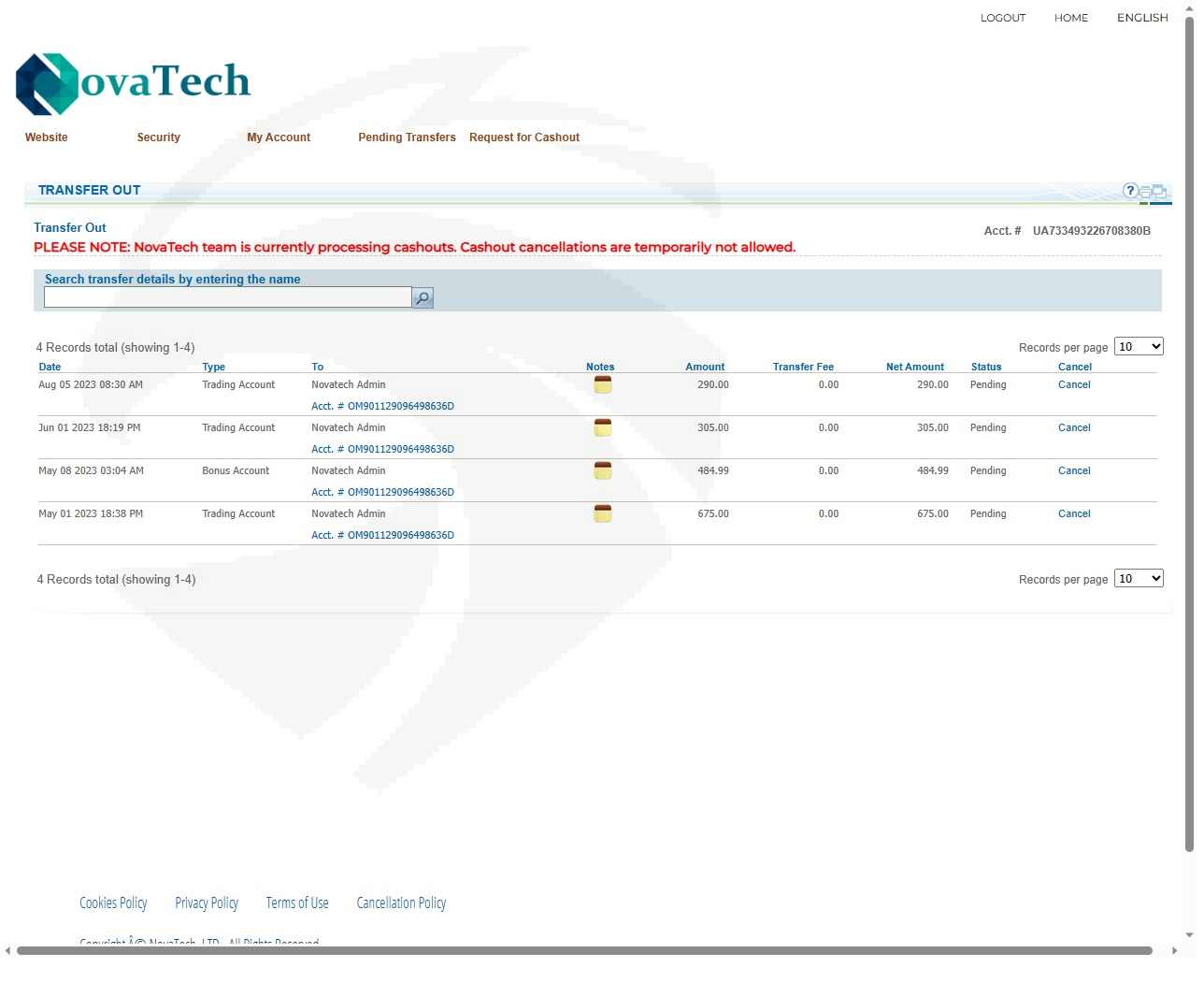Open notes icon for Jun 01 2023 transfer

point(603,427)
